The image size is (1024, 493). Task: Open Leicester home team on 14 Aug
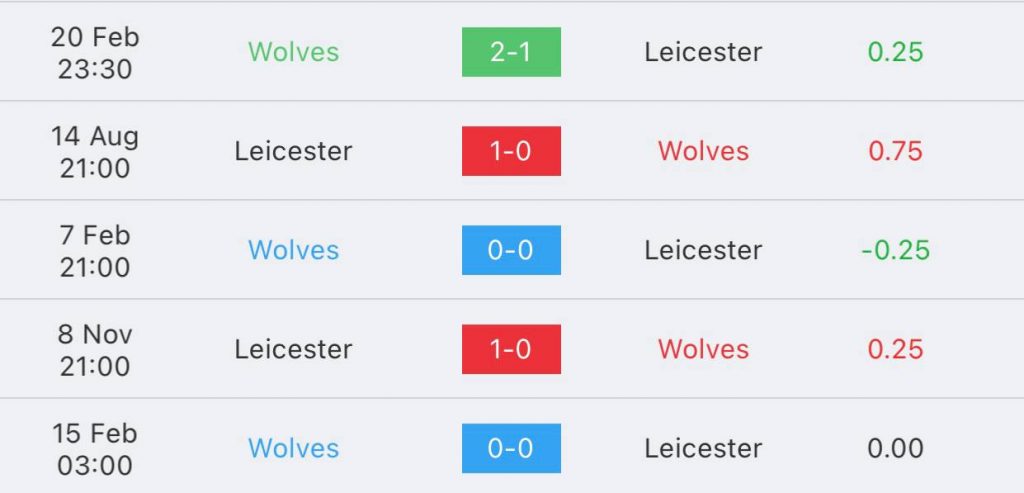293,151
